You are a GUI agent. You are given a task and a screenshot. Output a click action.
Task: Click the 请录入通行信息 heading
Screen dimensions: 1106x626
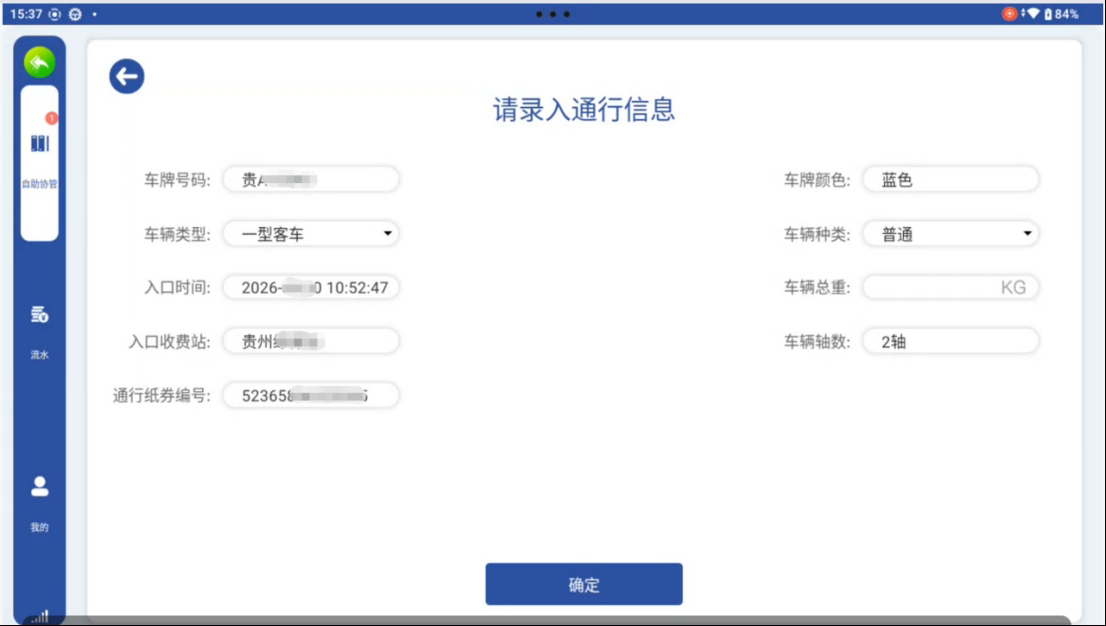pos(584,109)
